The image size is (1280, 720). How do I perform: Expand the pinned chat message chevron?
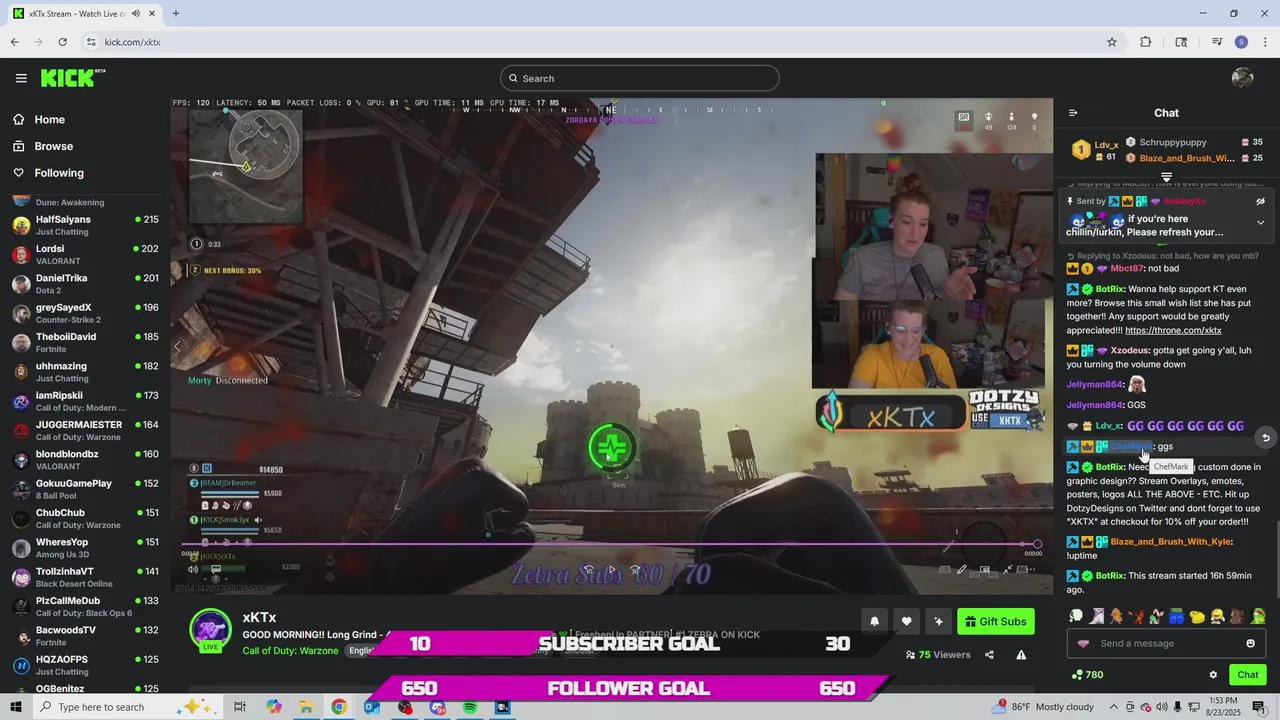pyautogui.click(x=1260, y=223)
